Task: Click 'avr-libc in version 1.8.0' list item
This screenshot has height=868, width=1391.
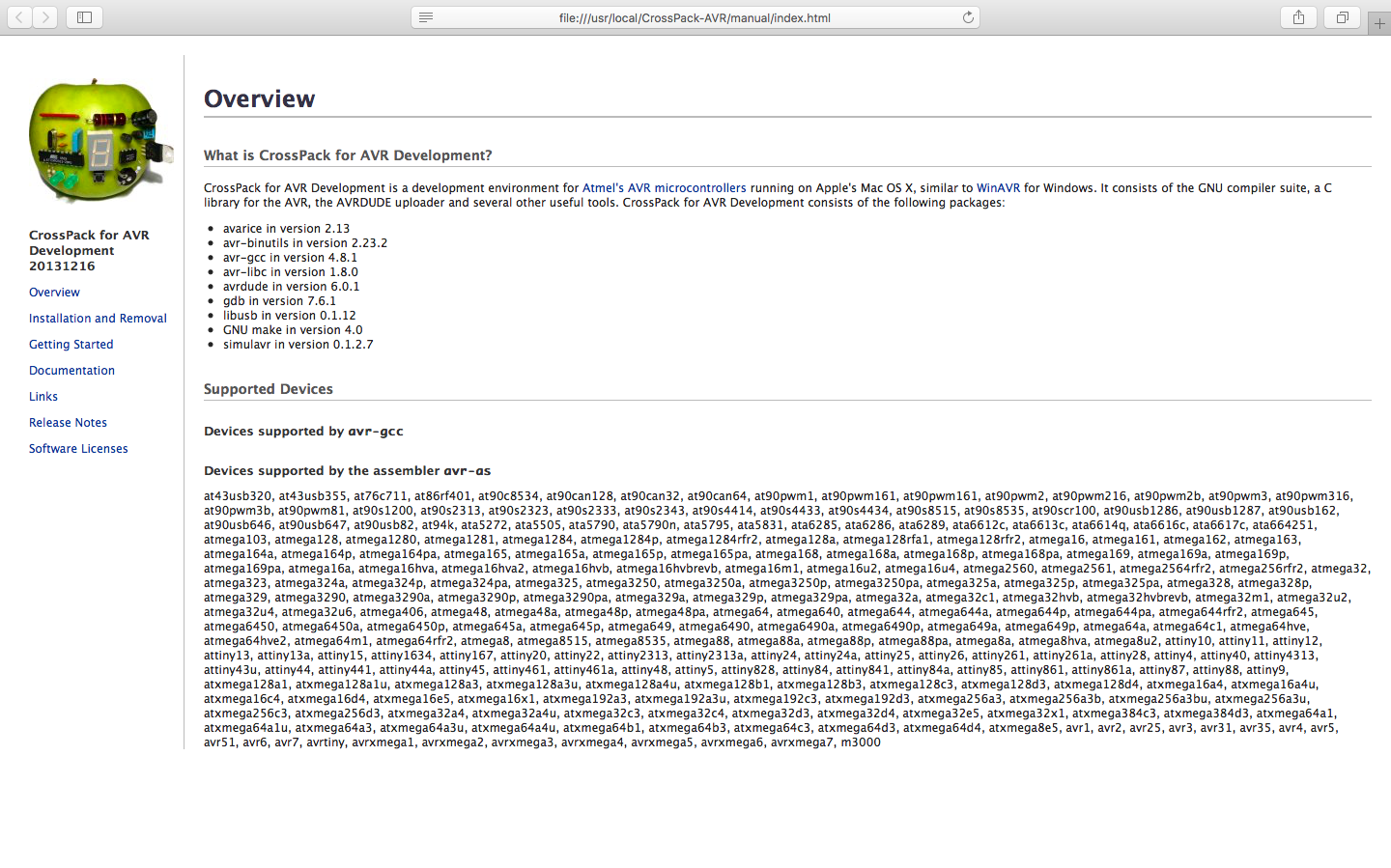Action: click(291, 272)
